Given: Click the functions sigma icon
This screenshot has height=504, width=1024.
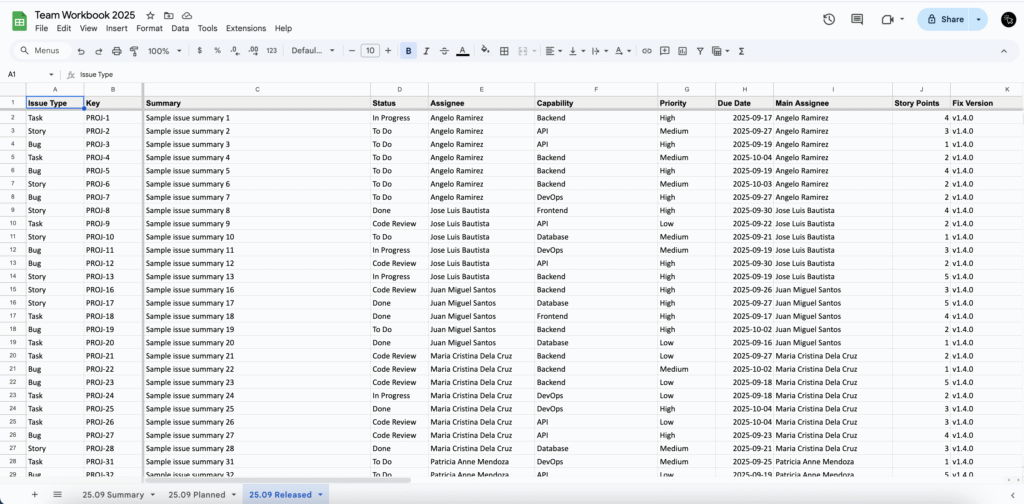Looking at the screenshot, I should [741, 51].
